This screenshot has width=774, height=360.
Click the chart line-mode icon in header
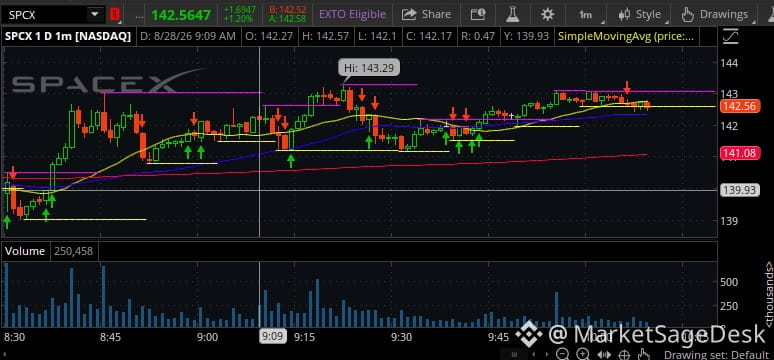coord(730,37)
